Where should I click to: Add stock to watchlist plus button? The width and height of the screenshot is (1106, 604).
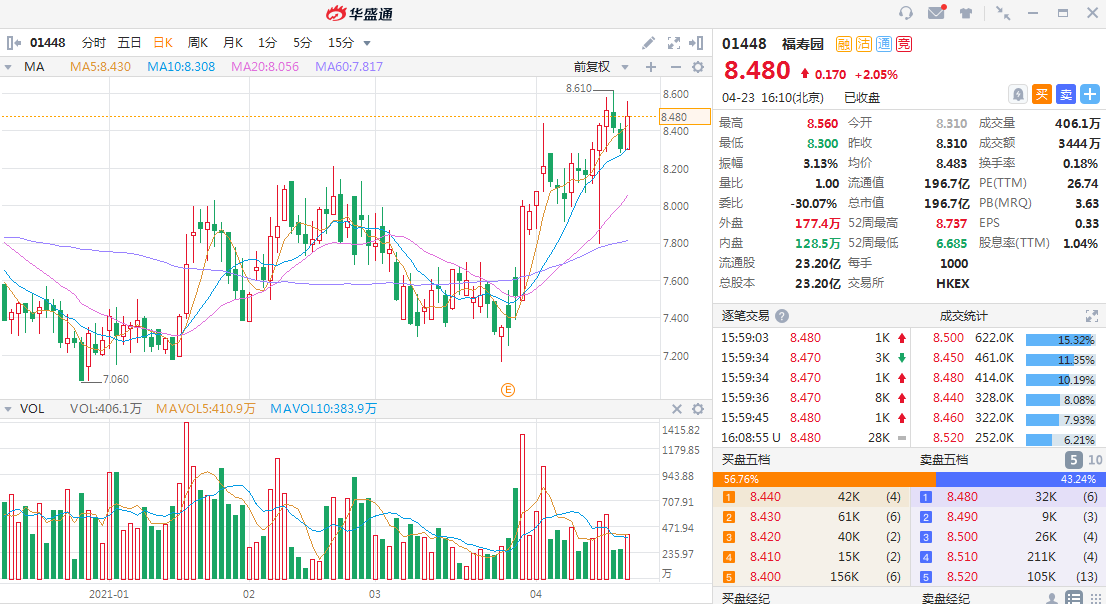point(1090,95)
